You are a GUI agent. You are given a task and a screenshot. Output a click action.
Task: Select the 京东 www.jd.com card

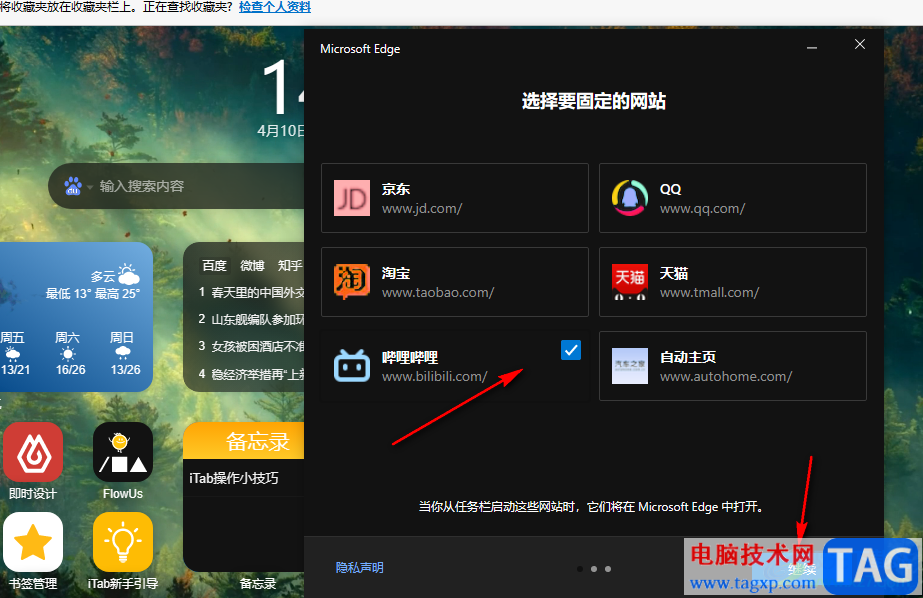454,198
